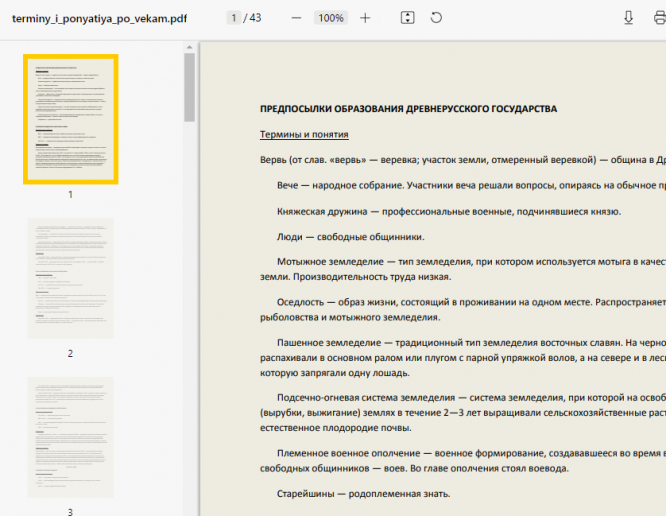This screenshot has height=516, width=666.
Task: Go to page 3 thumbnail
Action: point(70,437)
